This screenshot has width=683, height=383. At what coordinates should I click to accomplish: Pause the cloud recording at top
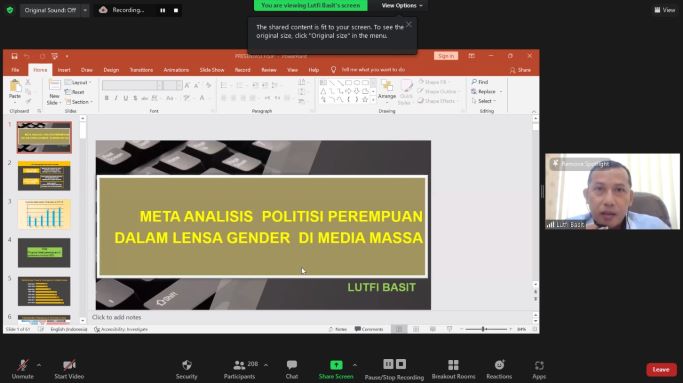point(162,10)
